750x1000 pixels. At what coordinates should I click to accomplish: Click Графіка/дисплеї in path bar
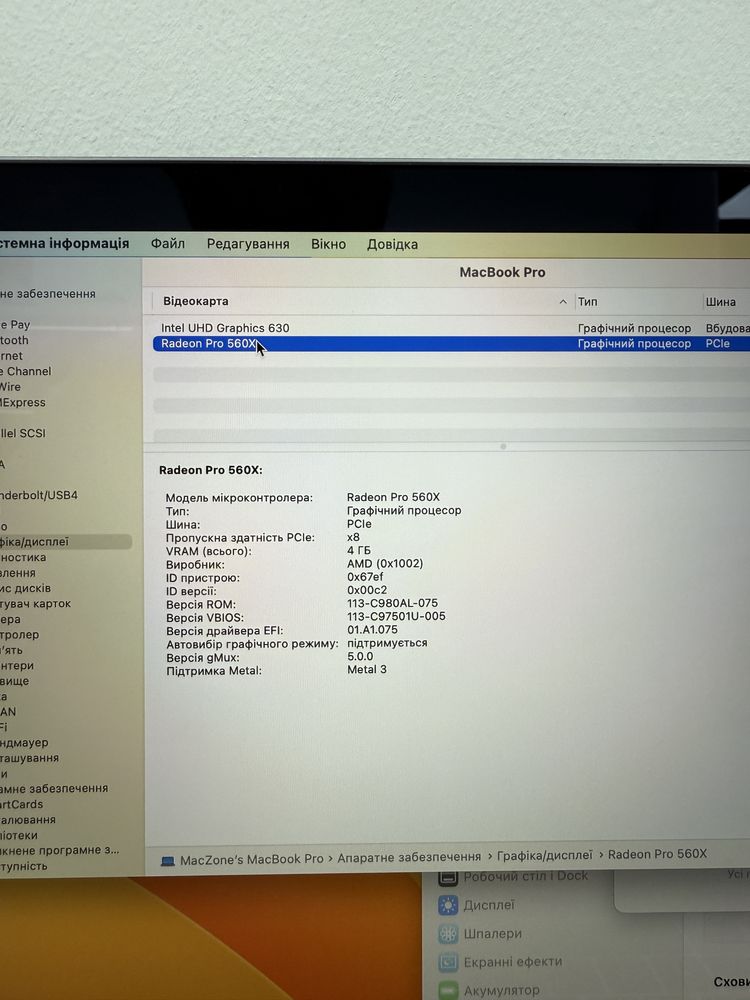[545, 855]
